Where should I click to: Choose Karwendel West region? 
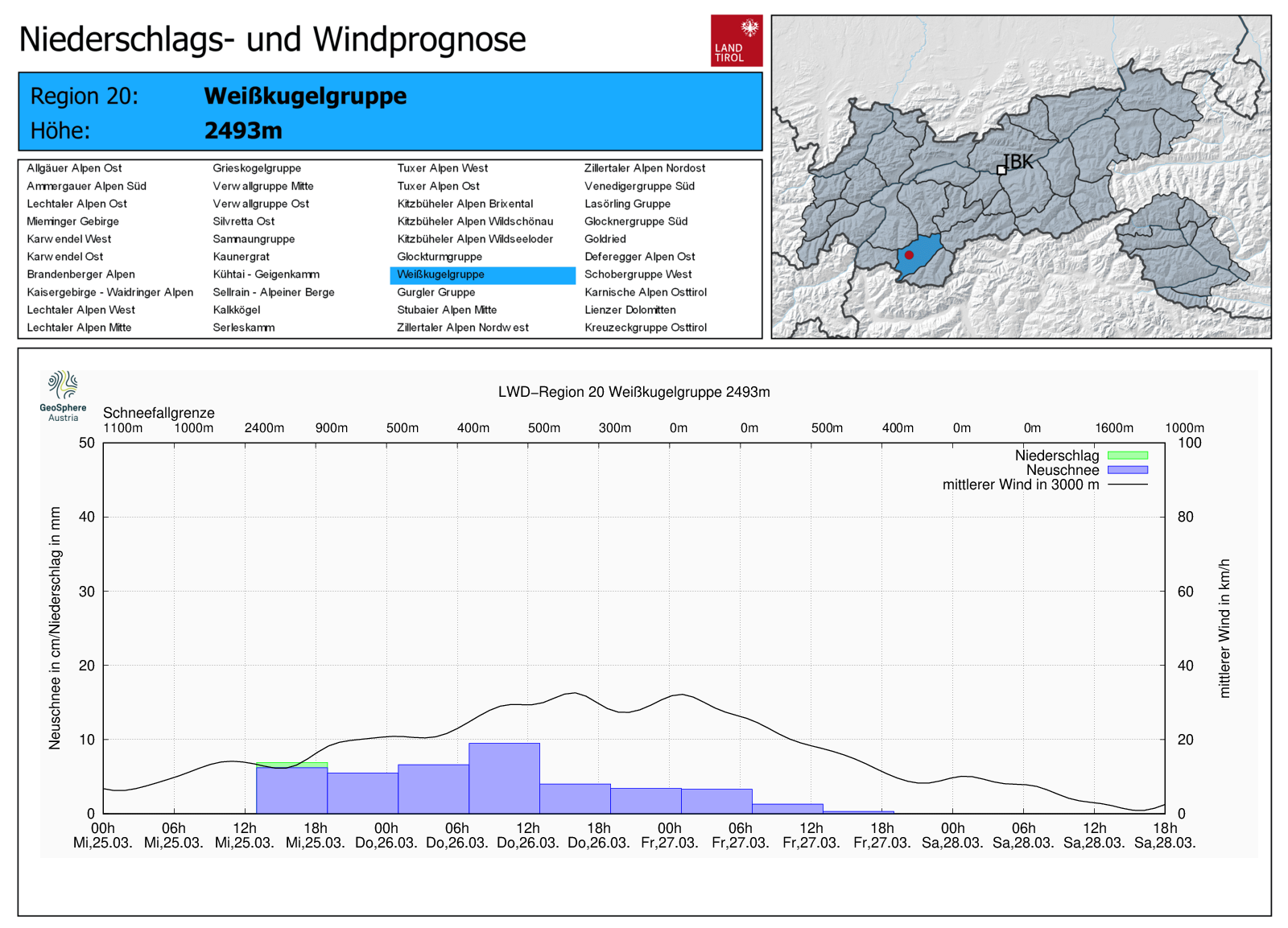pos(69,239)
